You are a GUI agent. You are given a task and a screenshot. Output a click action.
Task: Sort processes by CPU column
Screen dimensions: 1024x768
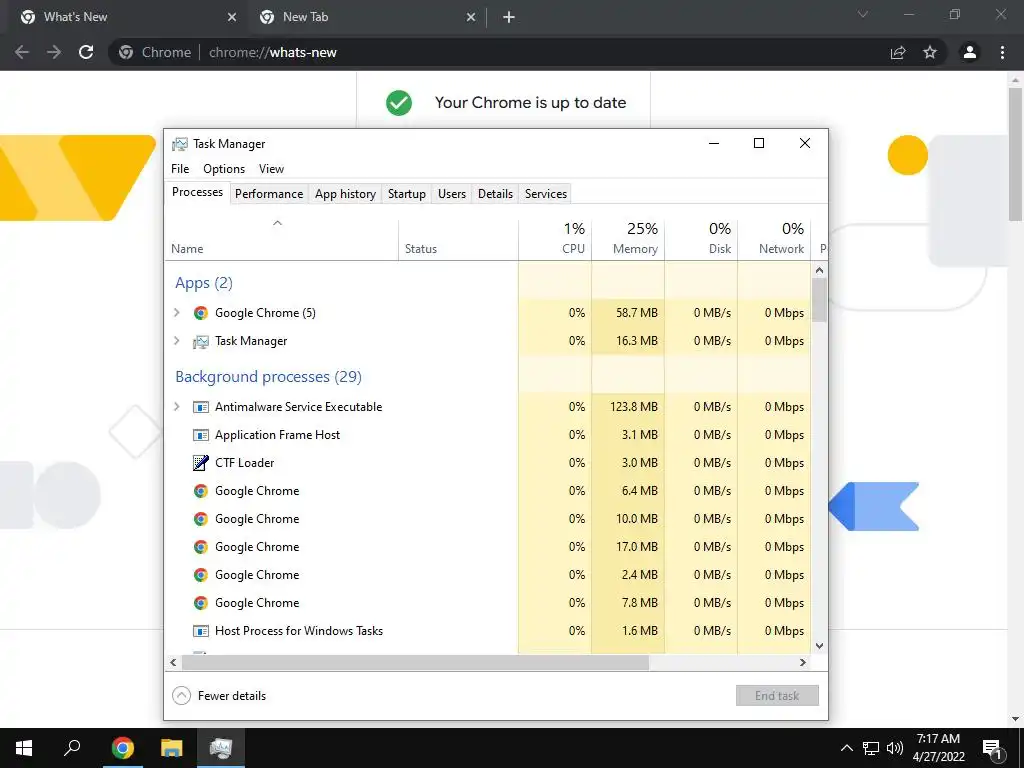pyautogui.click(x=555, y=240)
